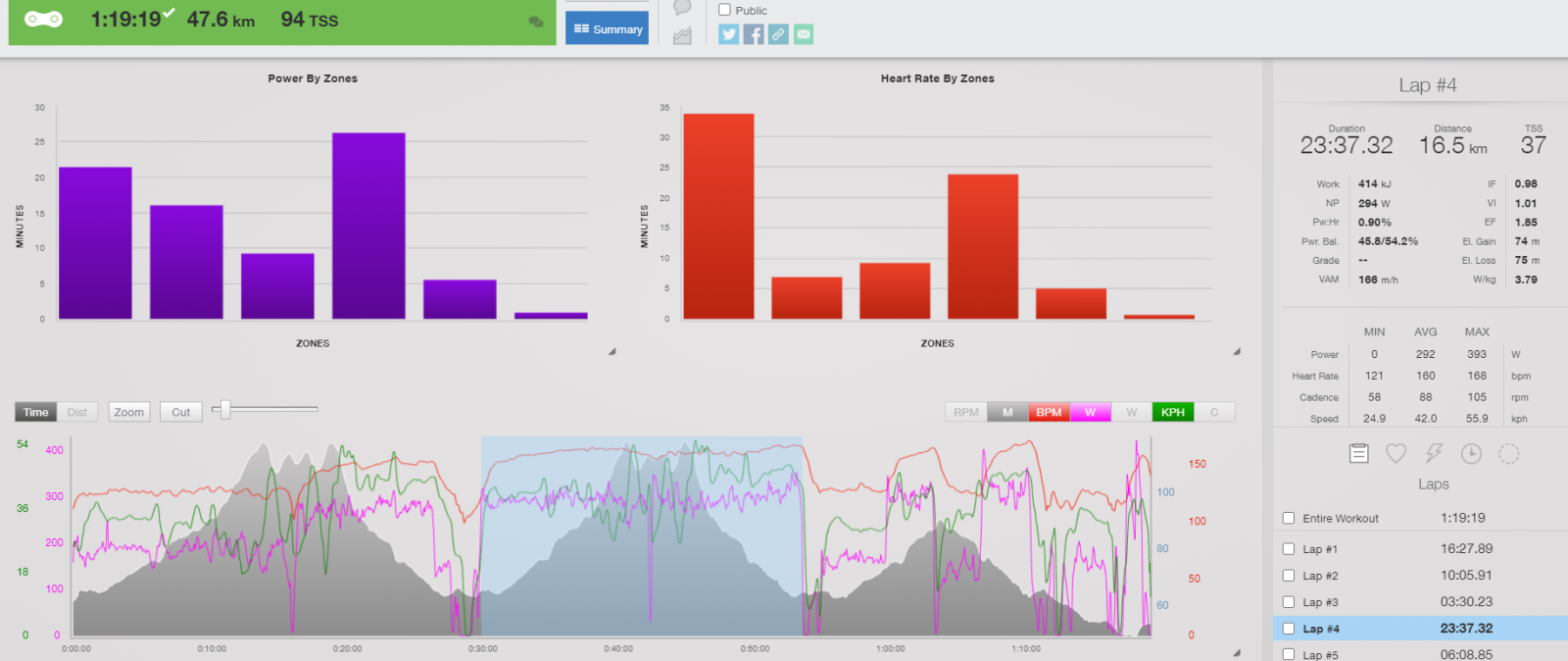
Task: Select the power lightning bolt icon
Action: [1434, 453]
